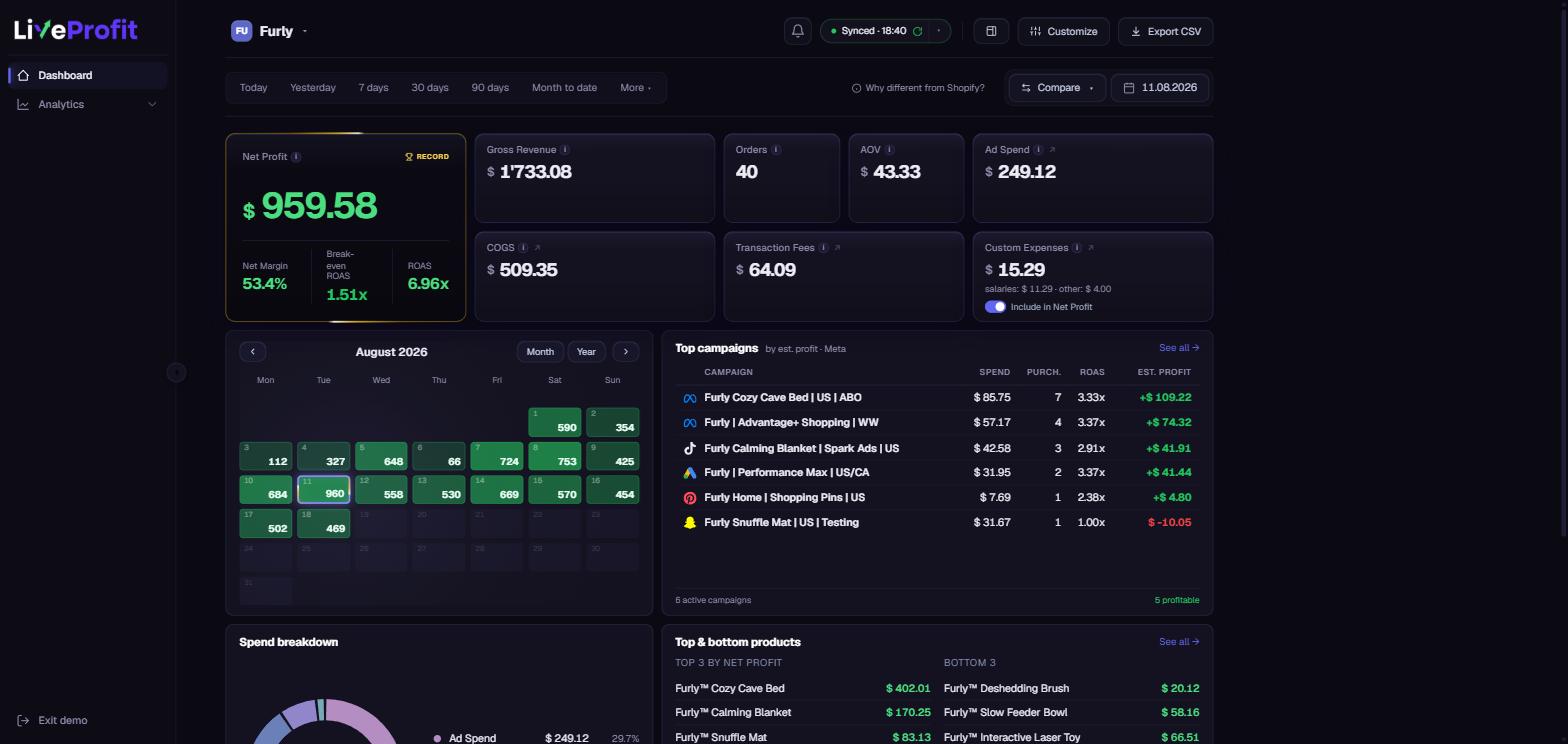Image resolution: width=1568 pixels, height=744 pixels.
Task: Click 'Furly™ Deshedding Brush' product row
Action: [1071, 688]
